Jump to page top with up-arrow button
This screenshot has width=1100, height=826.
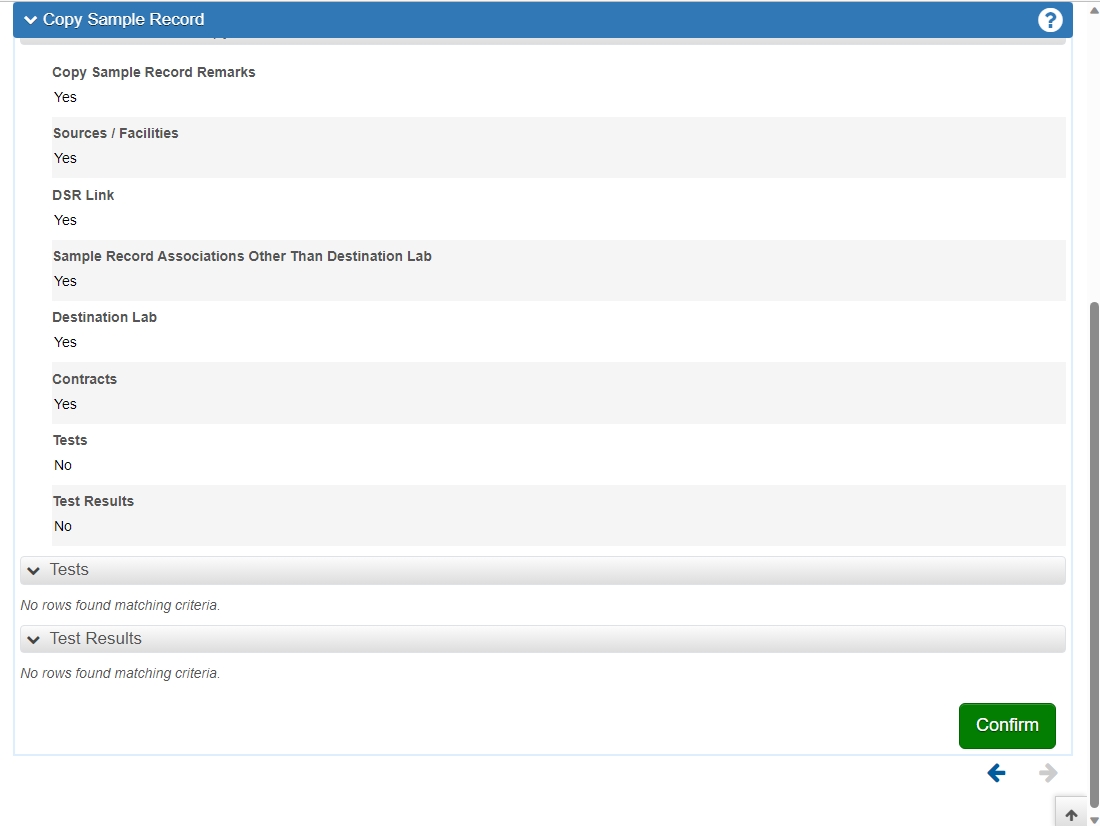[x=1071, y=814]
